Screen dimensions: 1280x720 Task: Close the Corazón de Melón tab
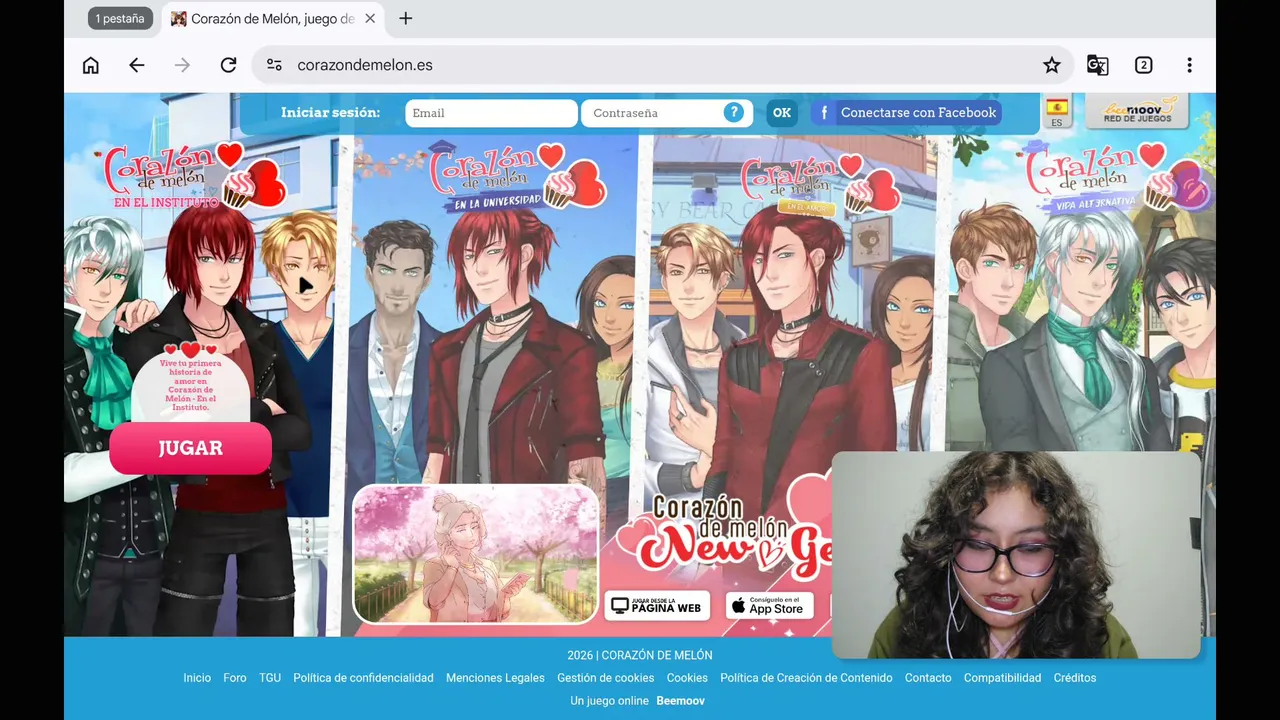pyautogui.click(x=369, y=19)
